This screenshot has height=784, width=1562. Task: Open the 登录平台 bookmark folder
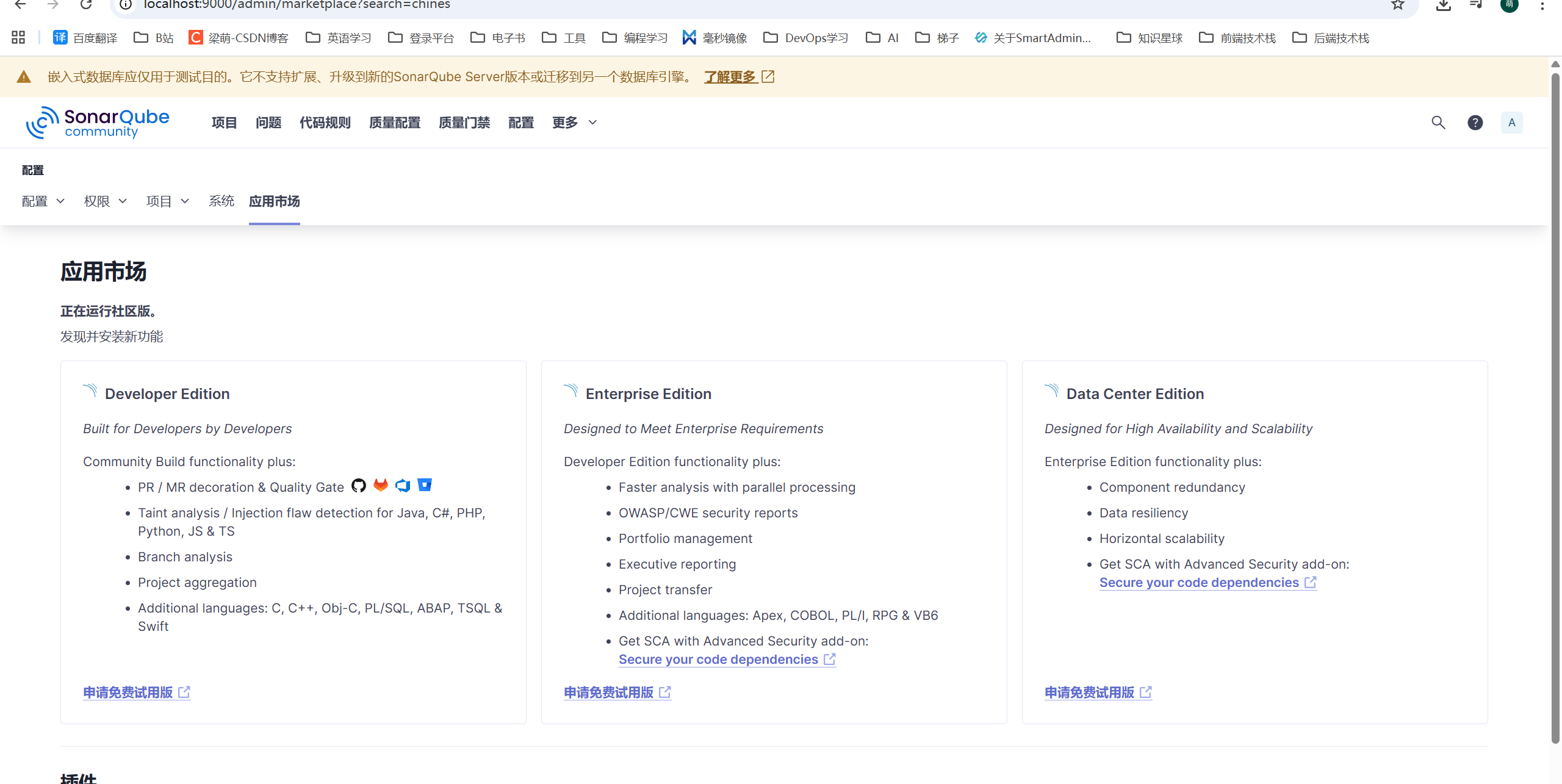421,38
